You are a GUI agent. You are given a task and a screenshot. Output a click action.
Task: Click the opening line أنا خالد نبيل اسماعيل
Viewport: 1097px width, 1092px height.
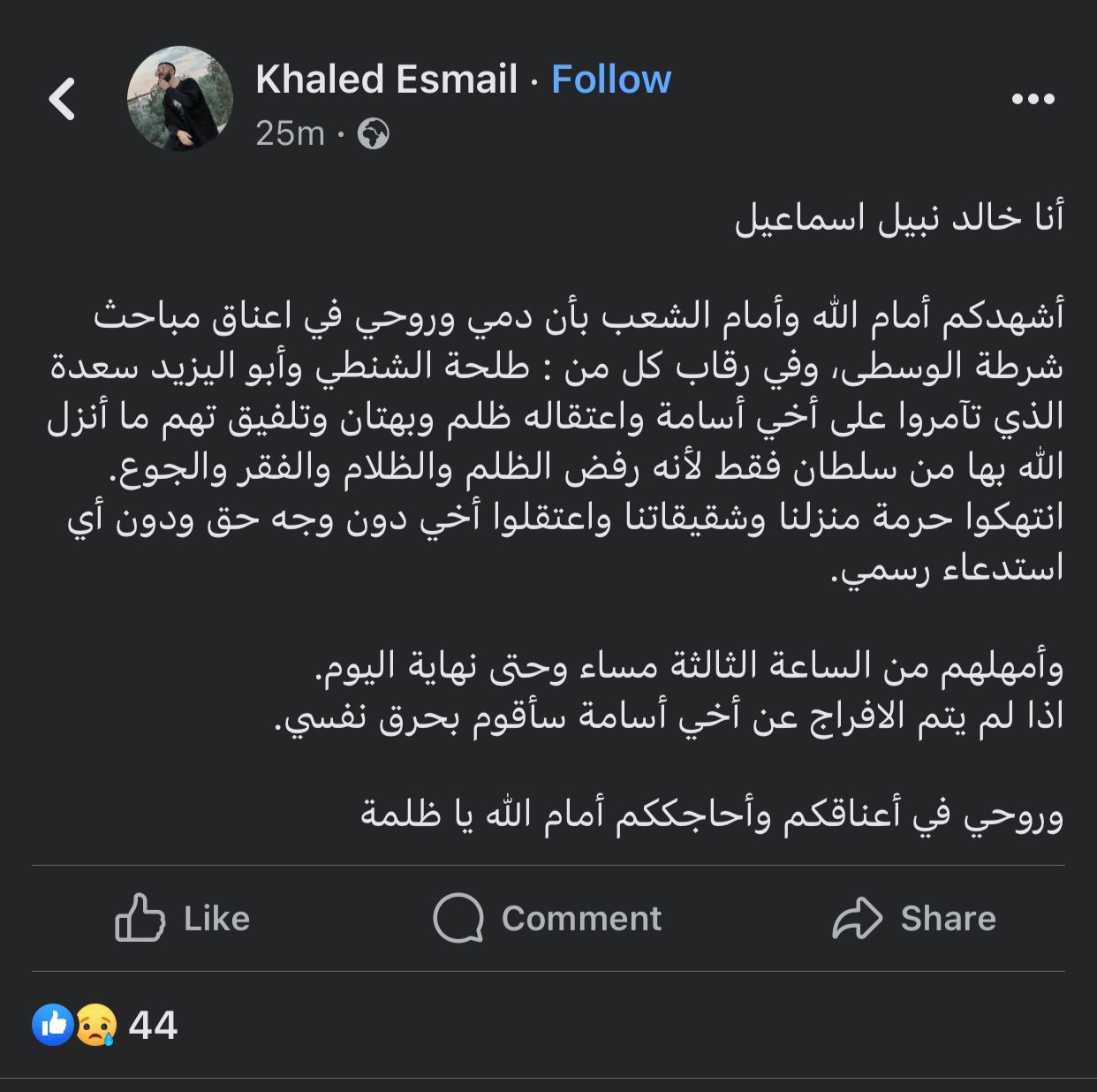point(899,217)
